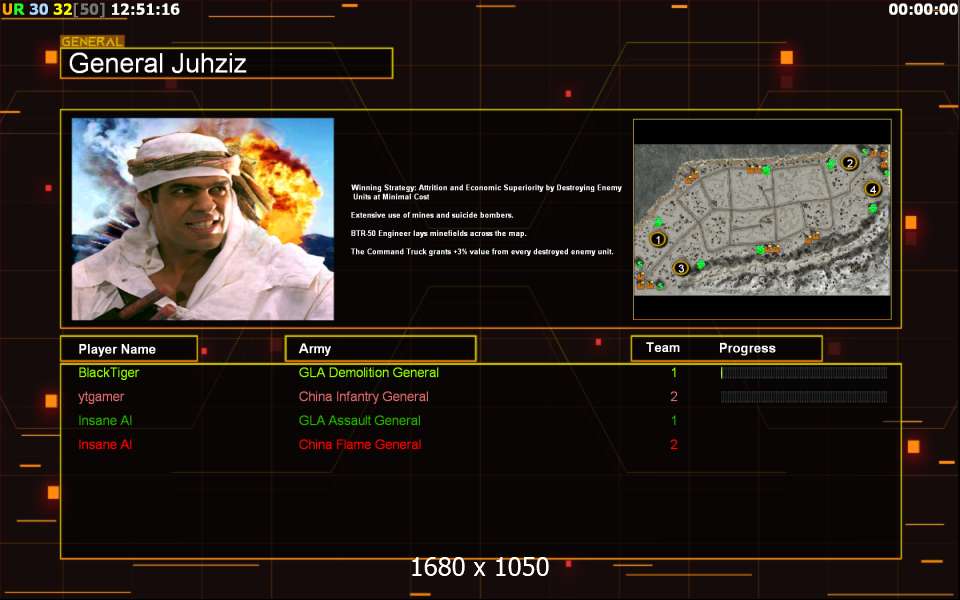The width and height of the screenshot is (960, 600).
Task: Click BlackTiger's loading progress bar
Action: (x=804, y=373)
